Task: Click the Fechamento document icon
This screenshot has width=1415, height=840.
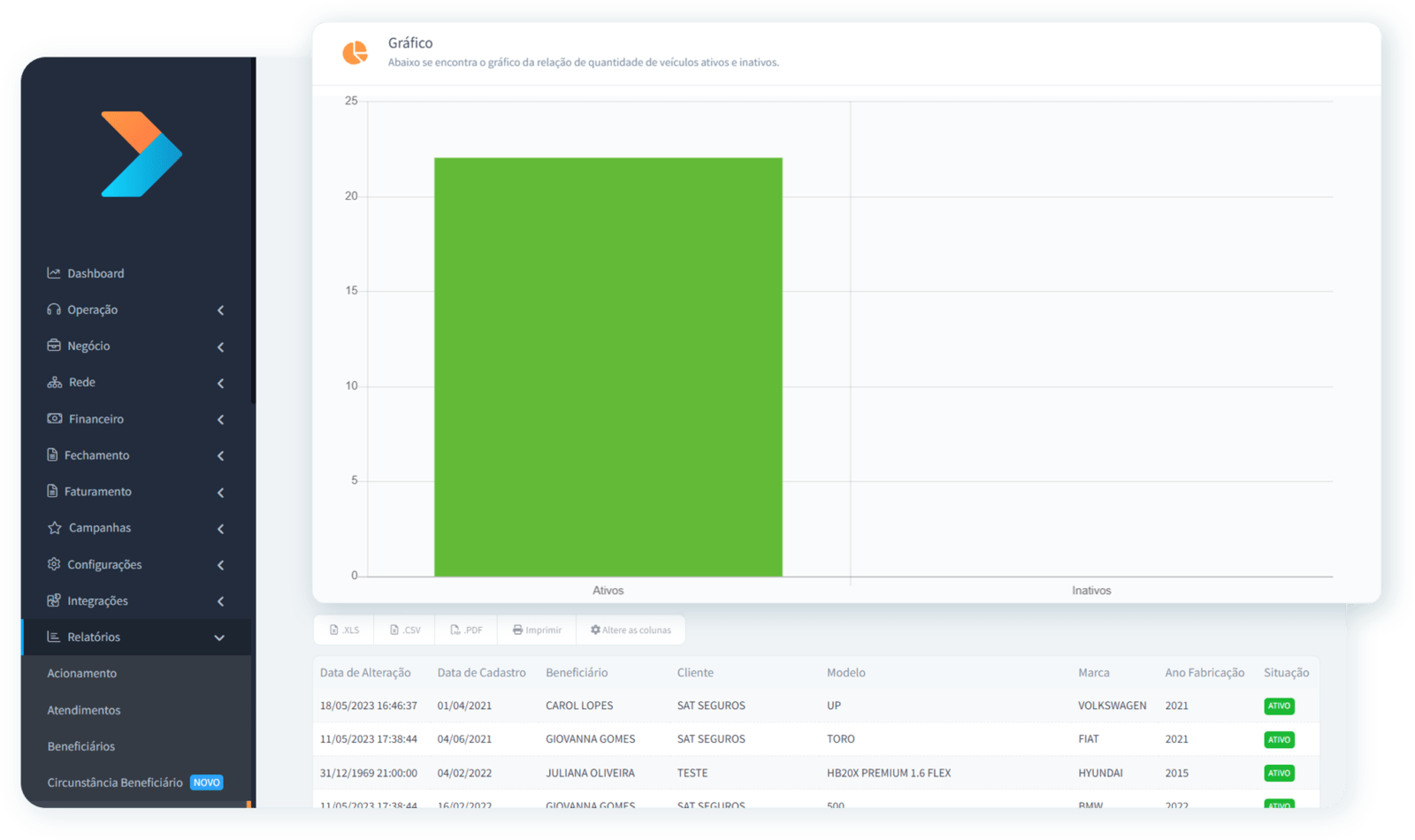Action: point(52,454)
